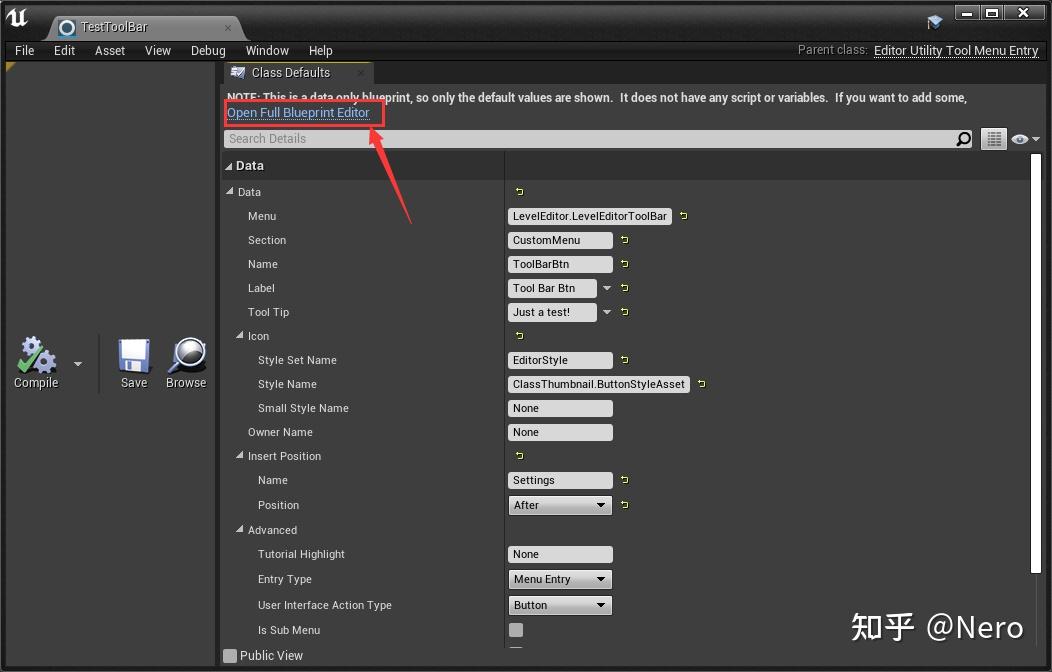The width and height of the screenshot is (1052, 672).
Task: Open the Window menu
Action: 266,50
